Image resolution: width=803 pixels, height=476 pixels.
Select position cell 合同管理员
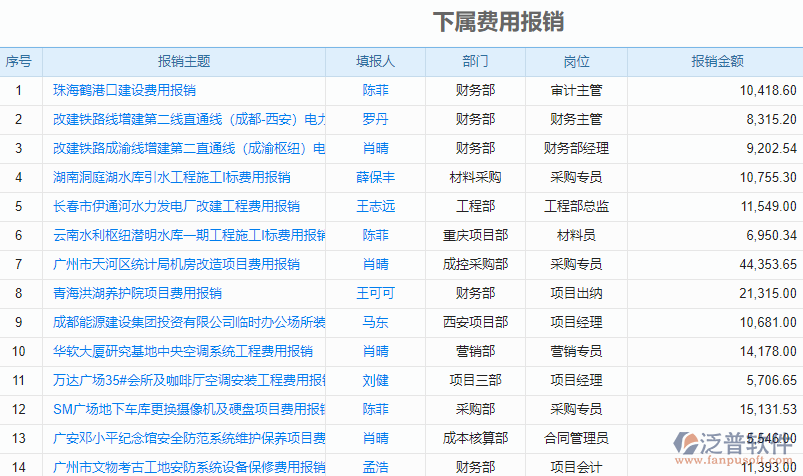point(576,439)
